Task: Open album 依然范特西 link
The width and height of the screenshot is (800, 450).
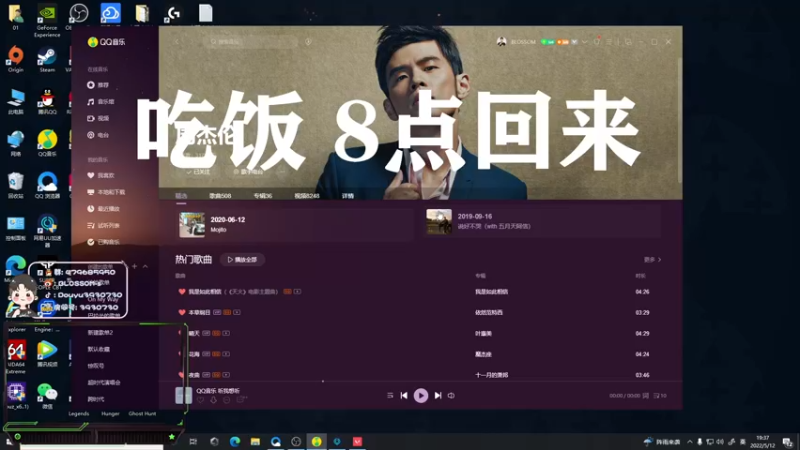Action: 489,312
